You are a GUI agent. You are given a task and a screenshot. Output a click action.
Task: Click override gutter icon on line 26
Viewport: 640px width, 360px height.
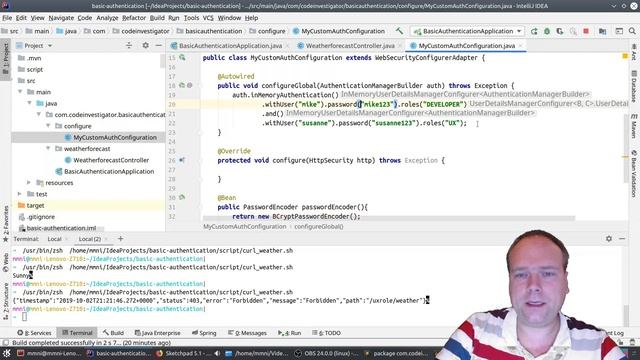pyautogui.click(x=182, y=160)
